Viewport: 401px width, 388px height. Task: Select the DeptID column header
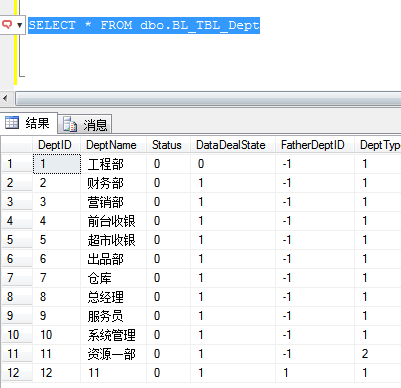click(56, 145)
